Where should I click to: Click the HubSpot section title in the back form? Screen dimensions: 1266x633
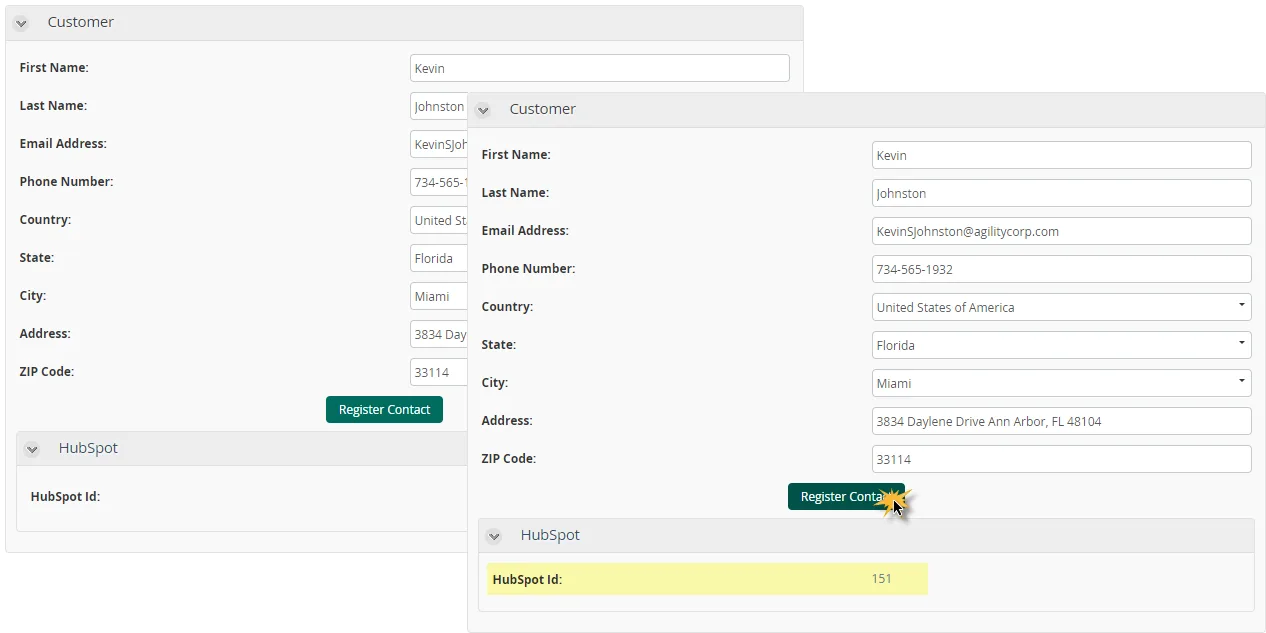coord(88,448)
